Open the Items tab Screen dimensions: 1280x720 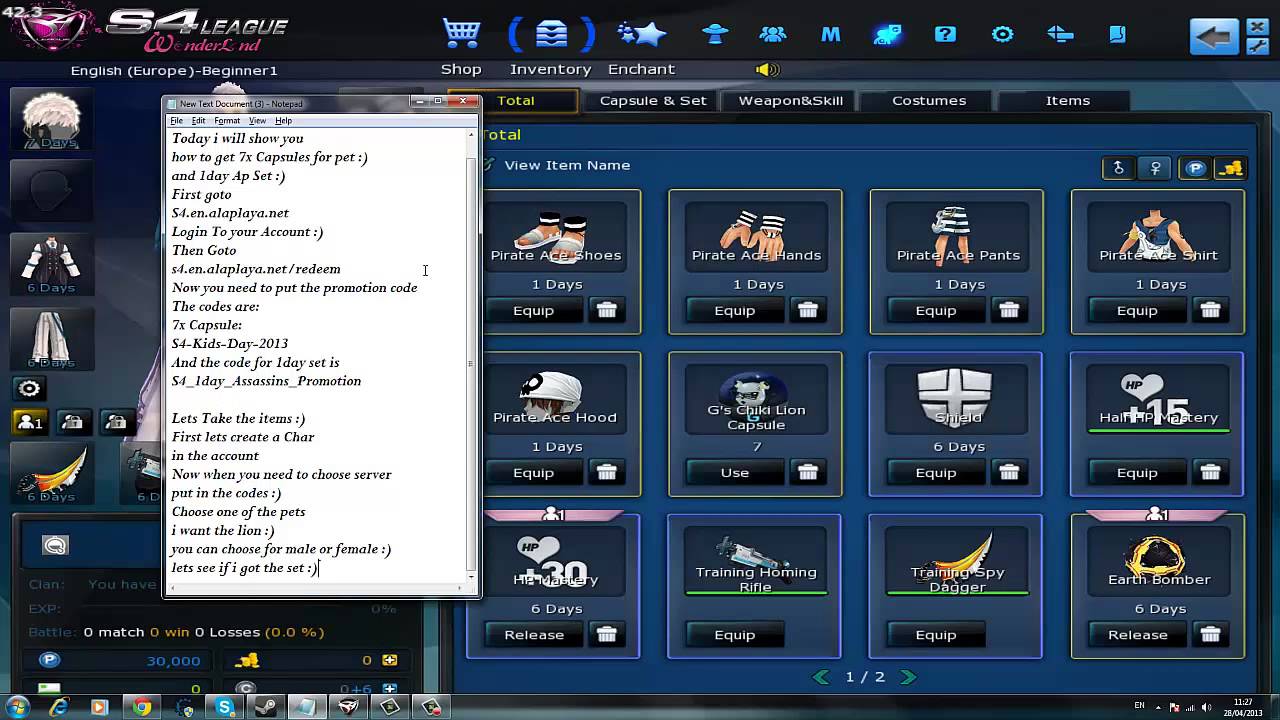(1068, 100)
